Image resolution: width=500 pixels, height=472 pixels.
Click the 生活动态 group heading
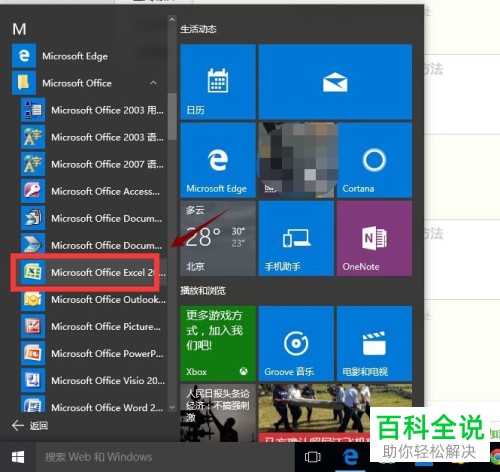tap(198, 29)
